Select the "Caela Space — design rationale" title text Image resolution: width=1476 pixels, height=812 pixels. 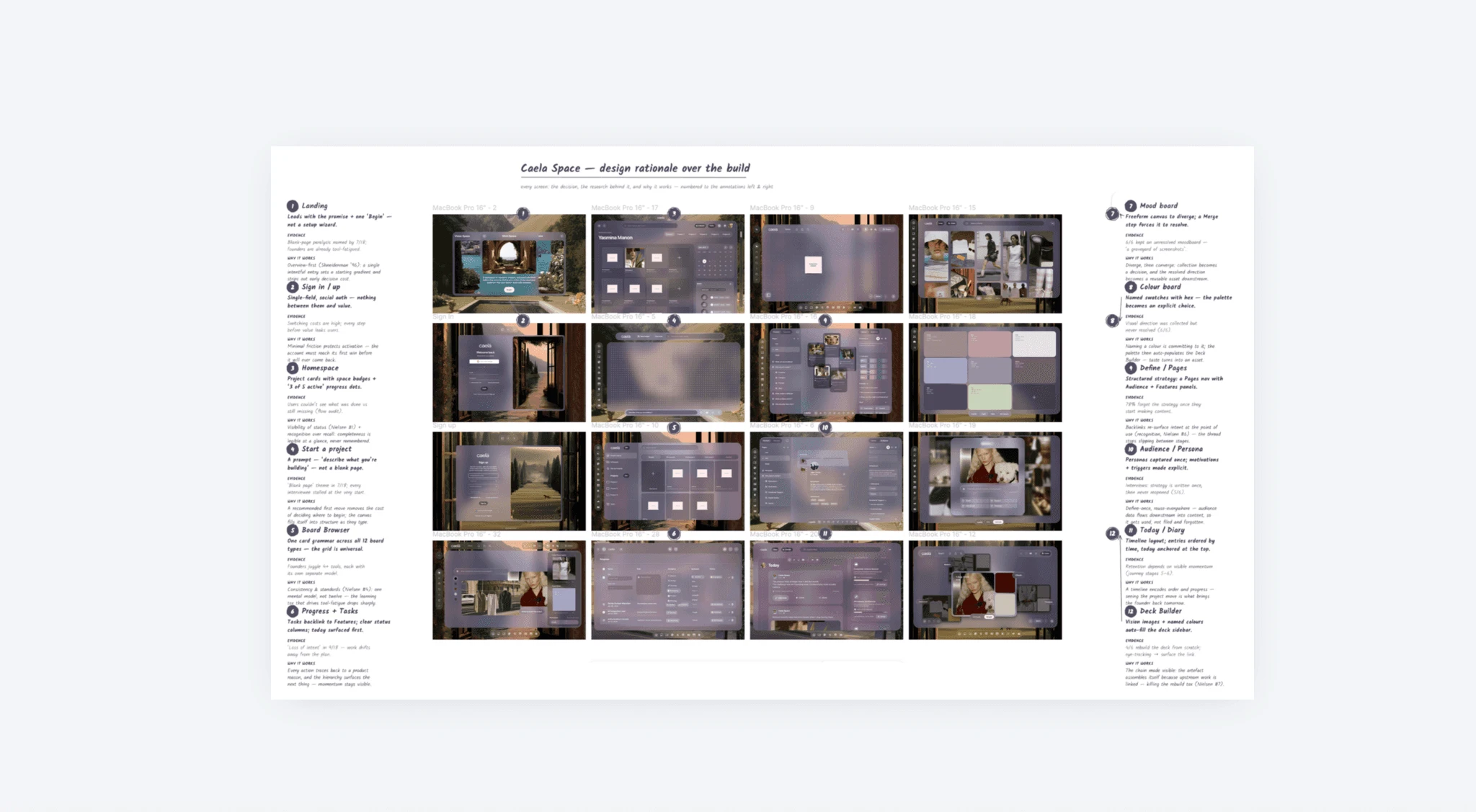point(635,168)
